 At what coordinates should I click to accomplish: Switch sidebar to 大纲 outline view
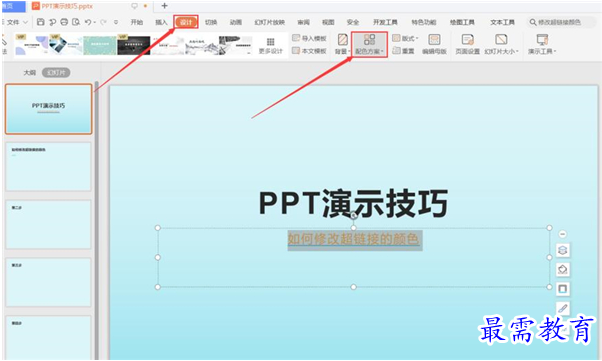tap(30, 72)
